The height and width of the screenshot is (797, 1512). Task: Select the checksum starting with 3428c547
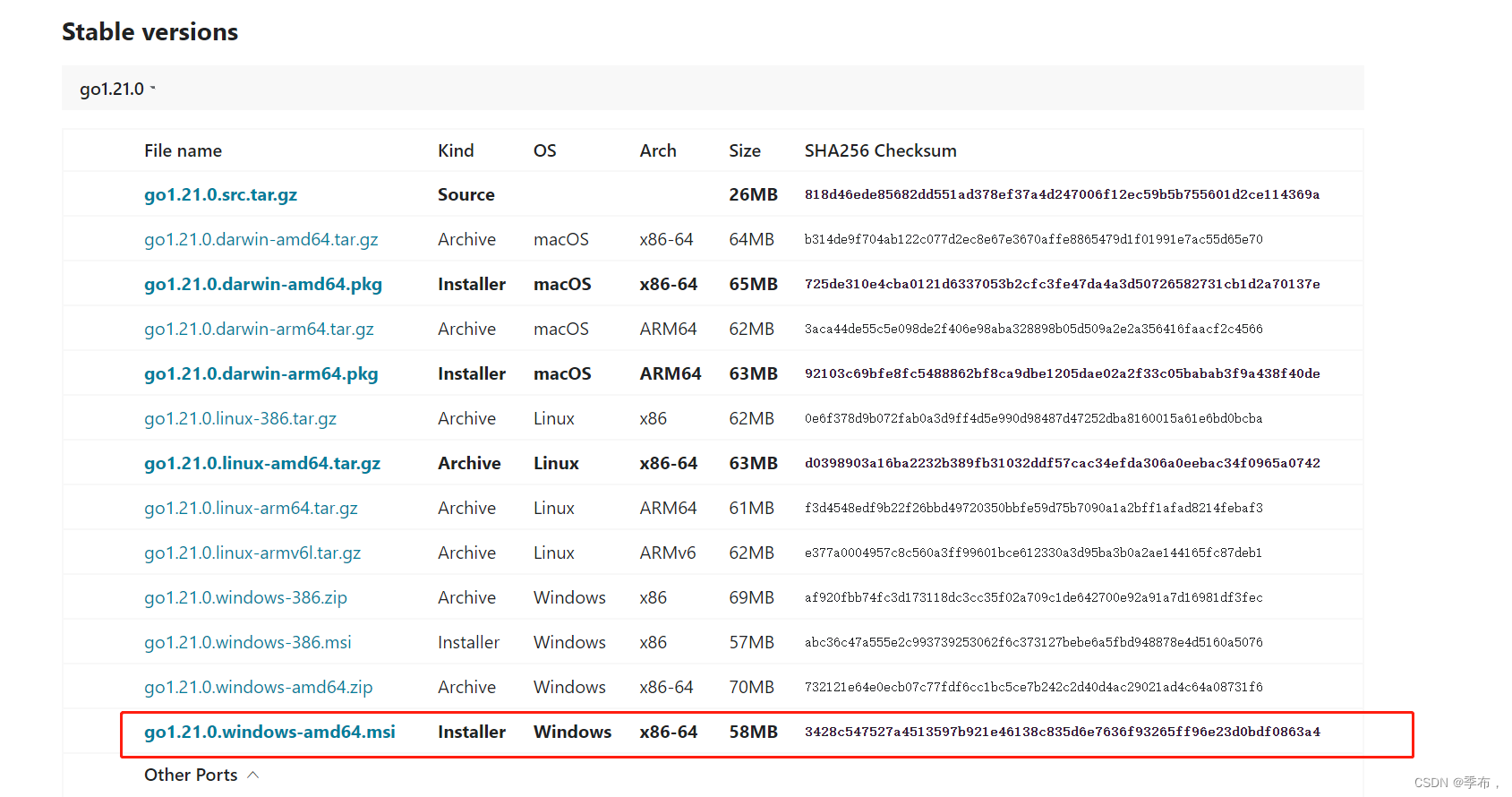click(1062, 732)
